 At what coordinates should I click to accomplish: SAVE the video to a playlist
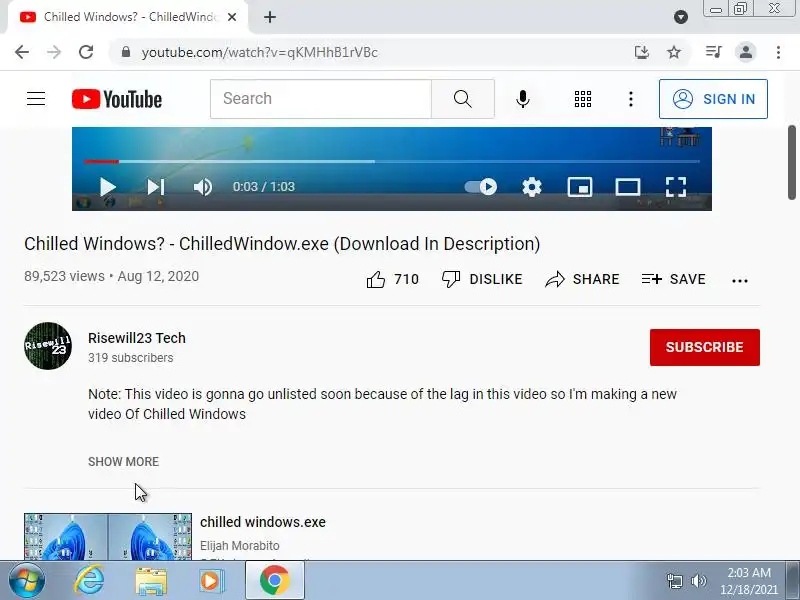tap(673, 279)
